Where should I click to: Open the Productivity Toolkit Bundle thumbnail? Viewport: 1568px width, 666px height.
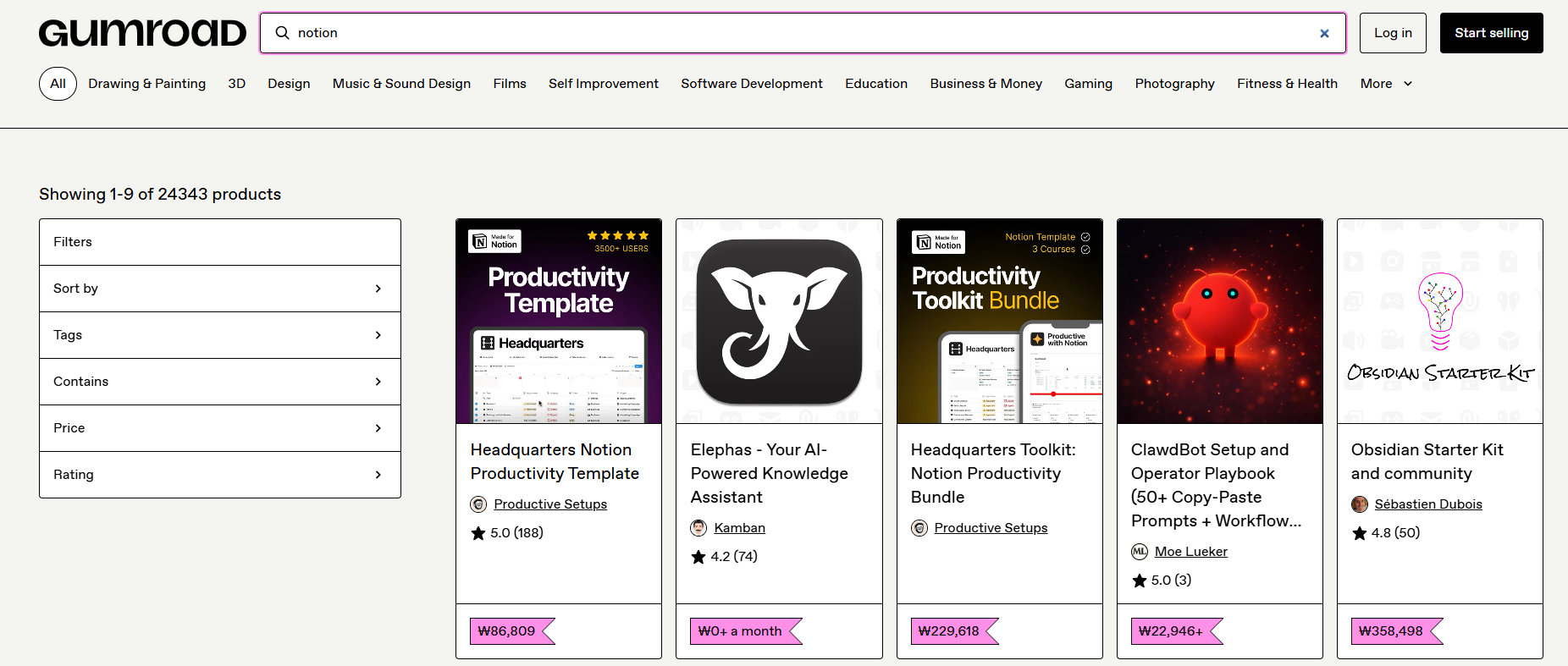coord(1000,322)
